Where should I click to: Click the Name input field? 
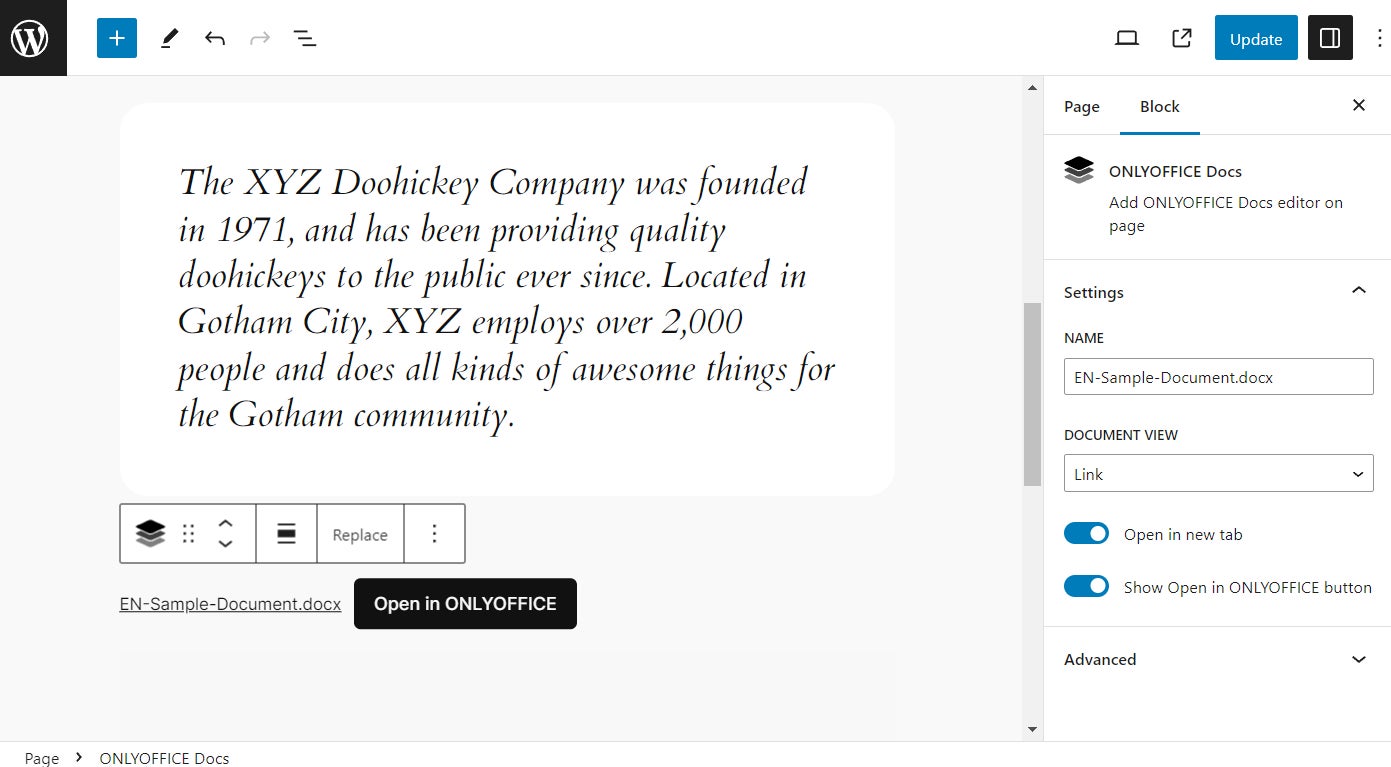pos(1218,377)
